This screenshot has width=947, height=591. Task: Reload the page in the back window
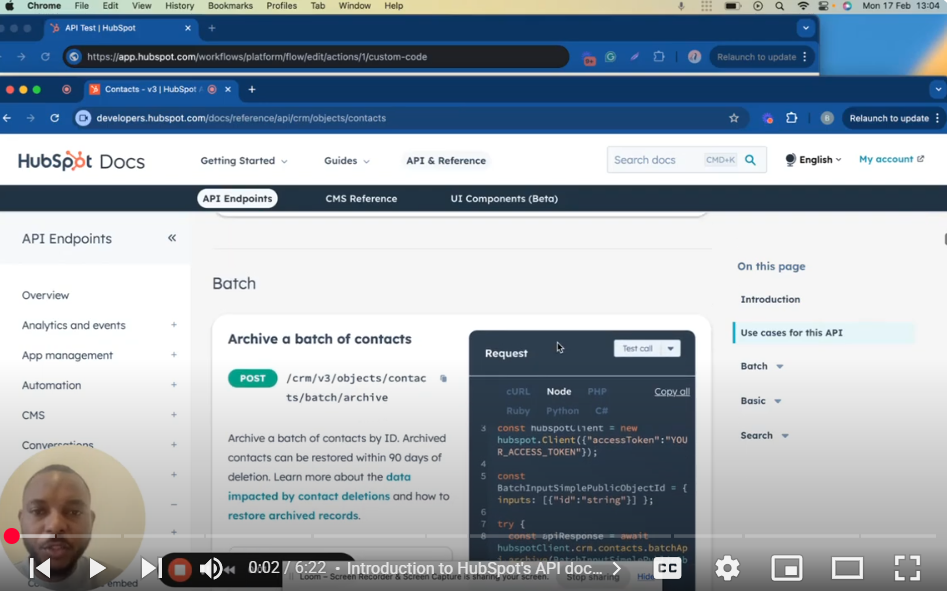pos(45,57)
